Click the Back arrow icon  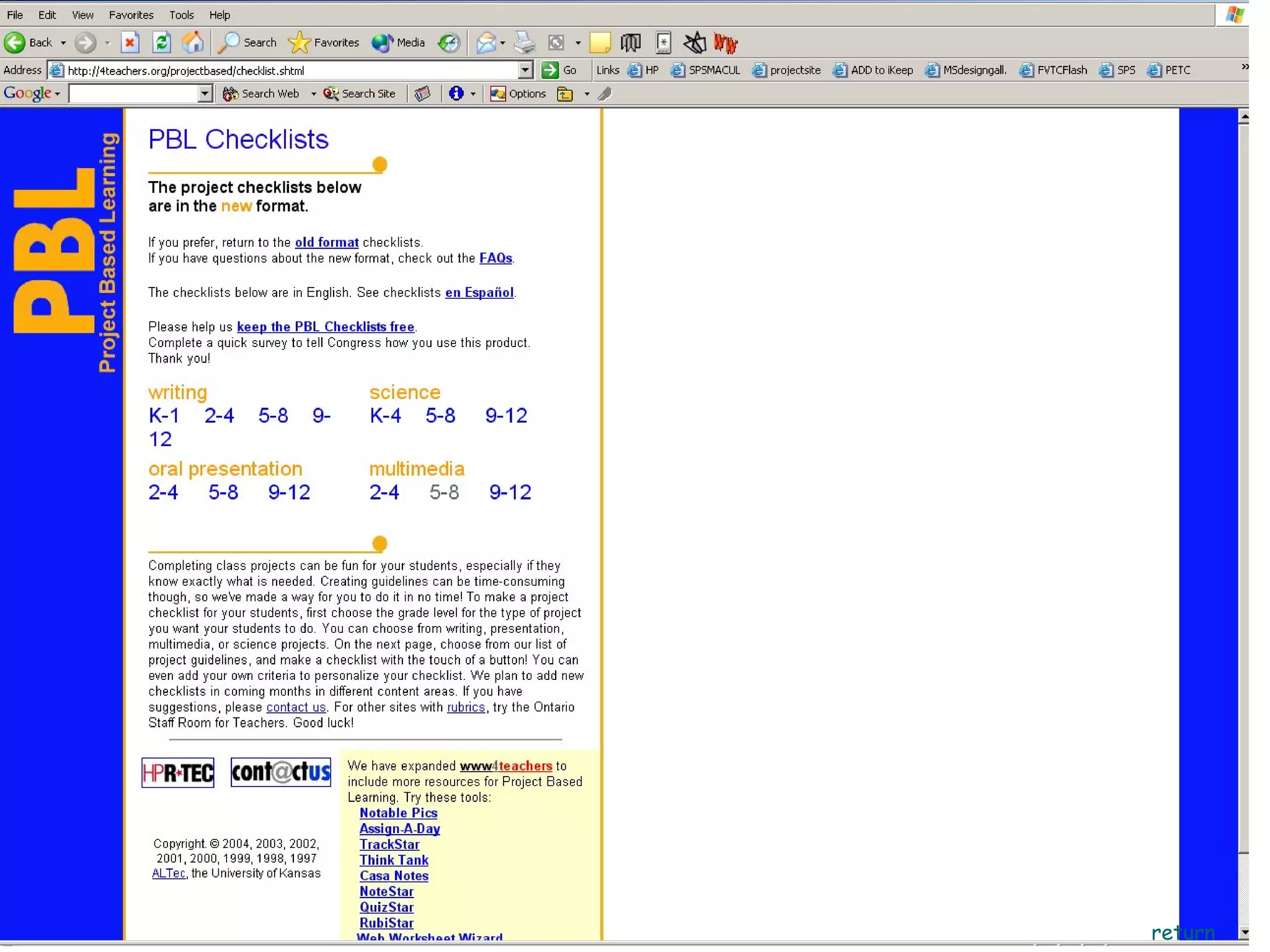point(15,42)
